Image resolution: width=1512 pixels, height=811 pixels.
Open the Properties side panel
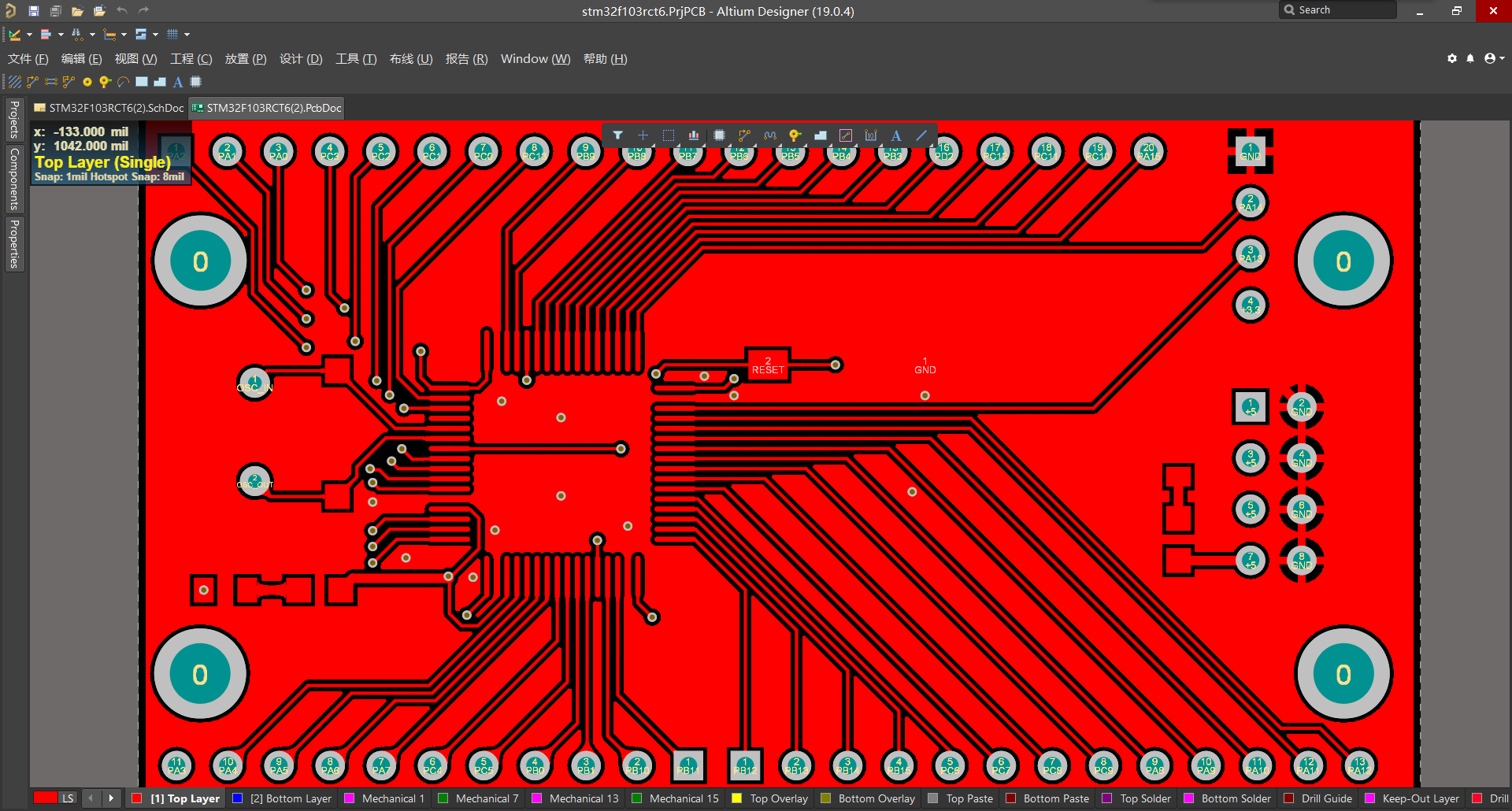pyautogui.click(x=14, y=244)
